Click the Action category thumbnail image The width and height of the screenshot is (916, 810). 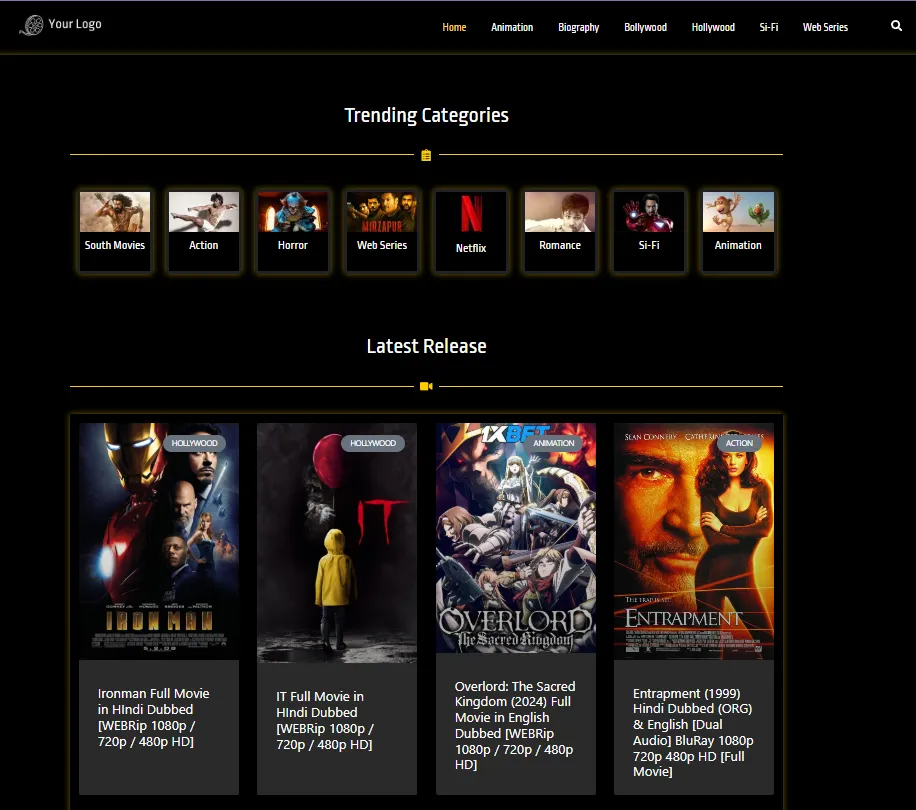204,212
